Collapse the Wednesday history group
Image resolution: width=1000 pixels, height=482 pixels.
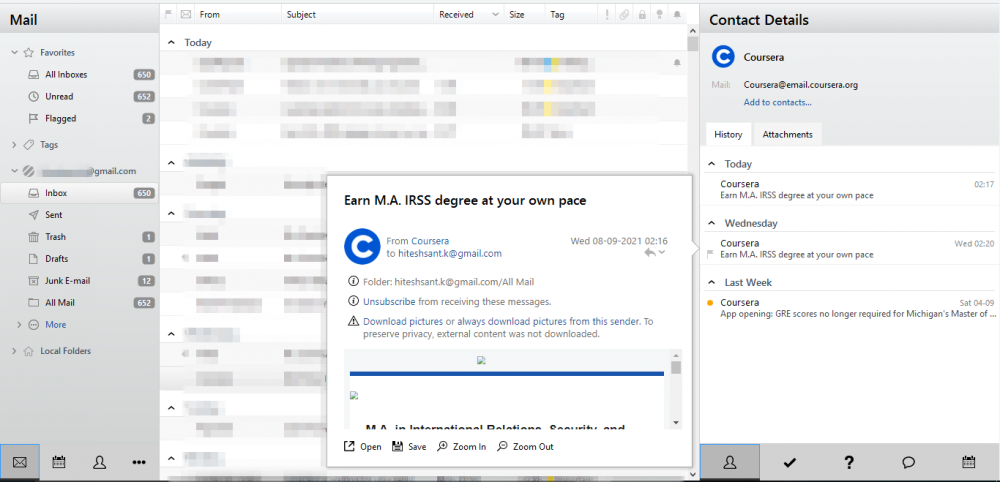(711, 223)
